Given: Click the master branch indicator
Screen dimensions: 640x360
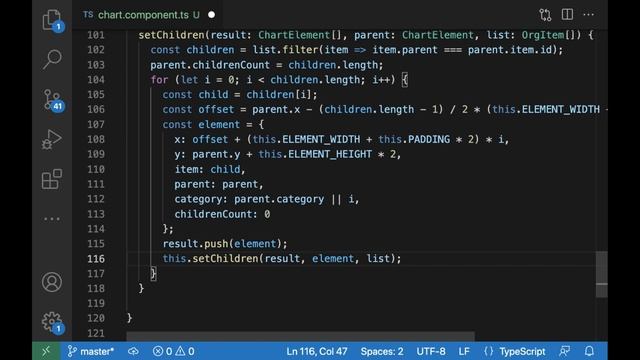Looking at the screenshot, I should tap(91, 351).
